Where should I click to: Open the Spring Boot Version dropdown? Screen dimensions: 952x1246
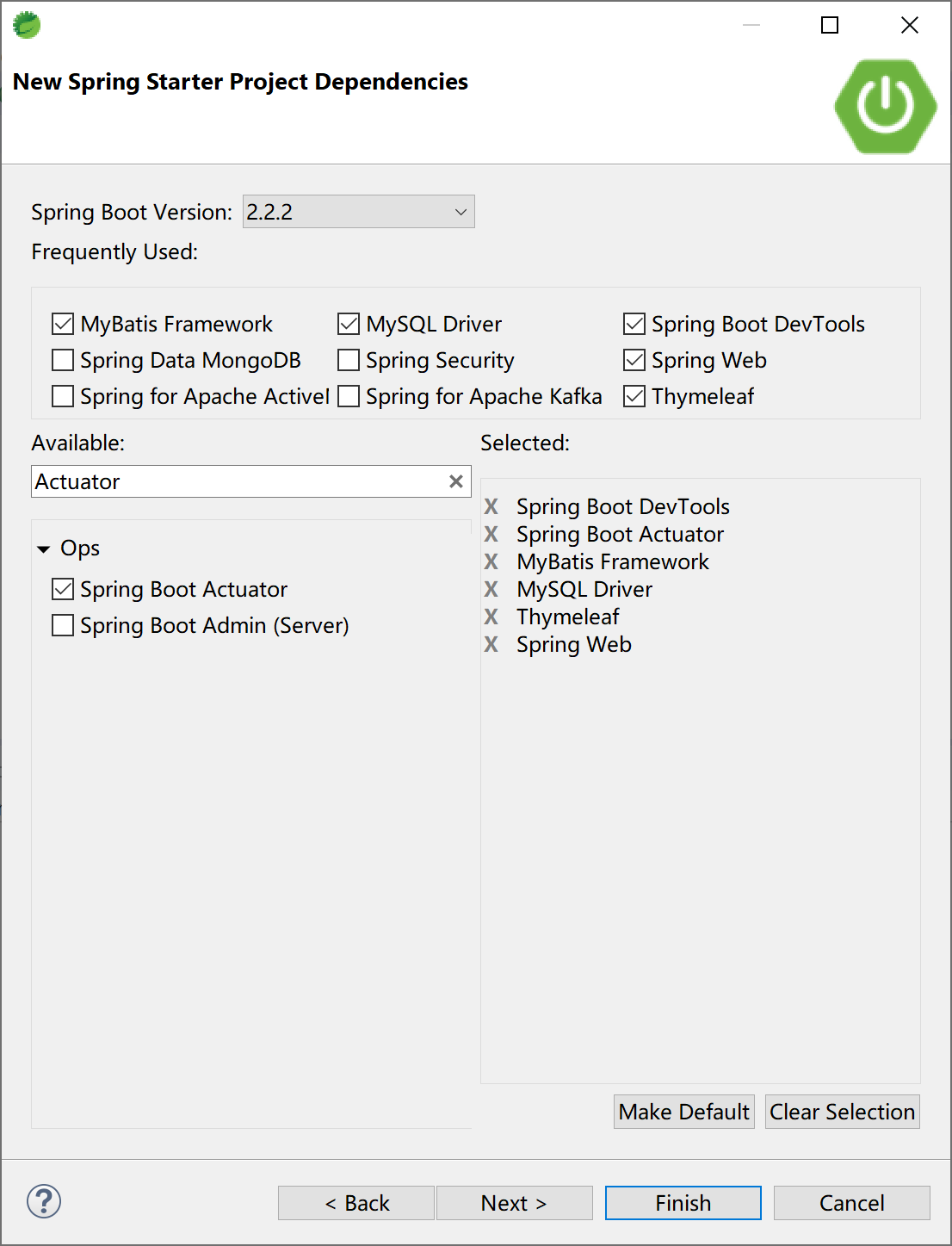click(358, 212)
